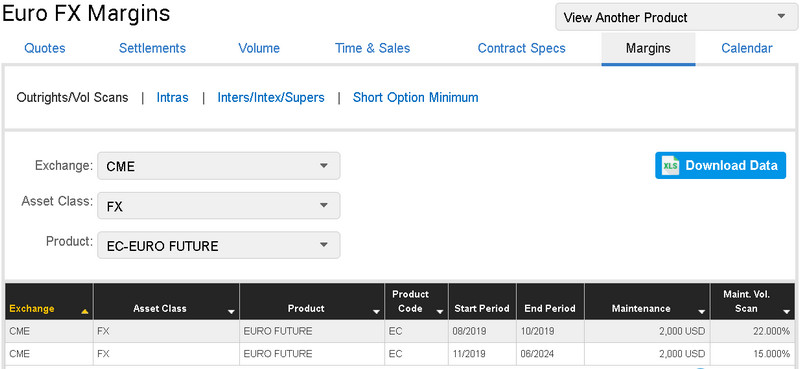800x369 pixels.
Task: Switch to the Quotes tab
Action: pyautogui.click(x=45, y=48)
